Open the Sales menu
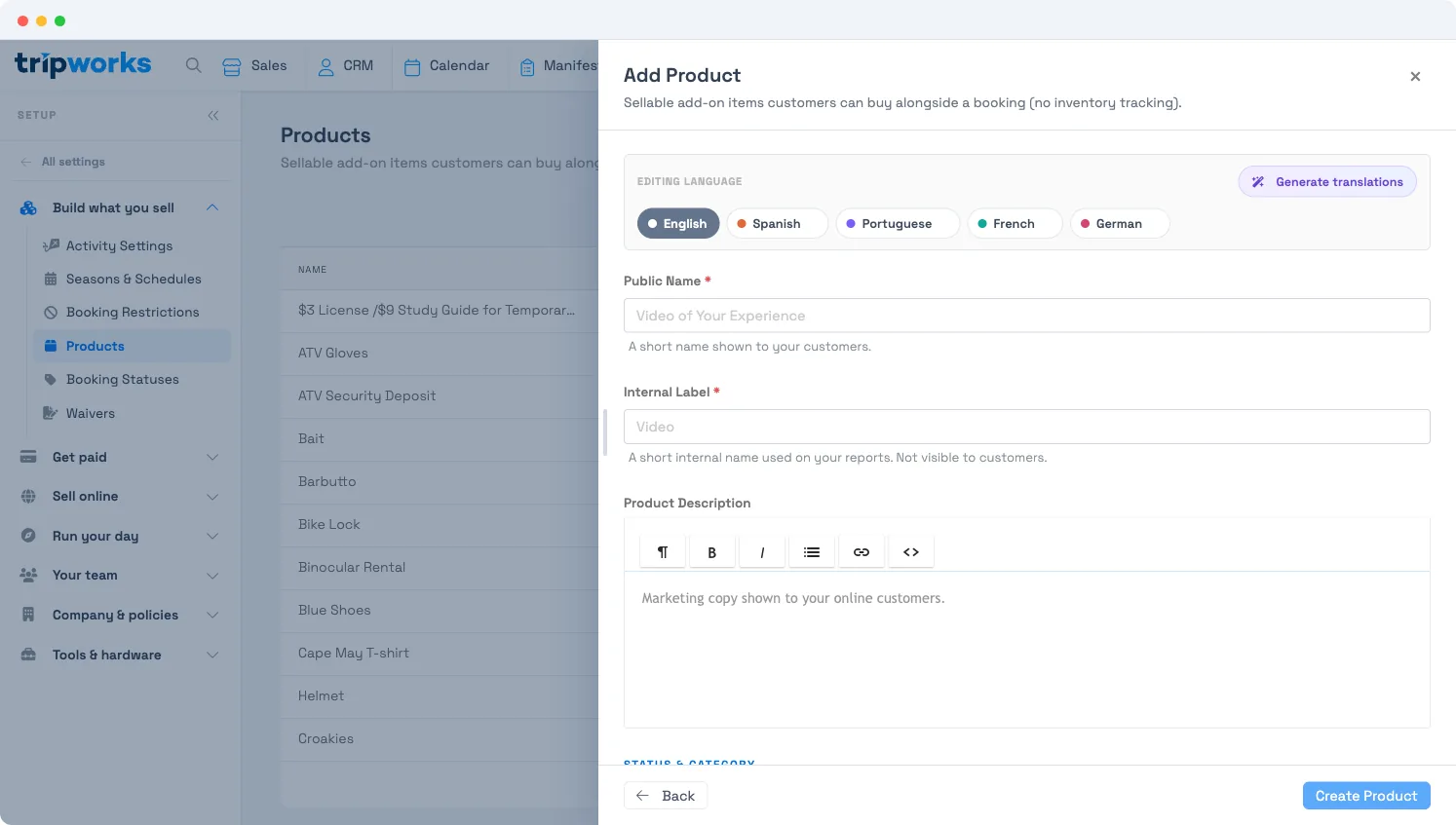The height and width of the screenshot is (825, 1456). click(x=254, y=65)
